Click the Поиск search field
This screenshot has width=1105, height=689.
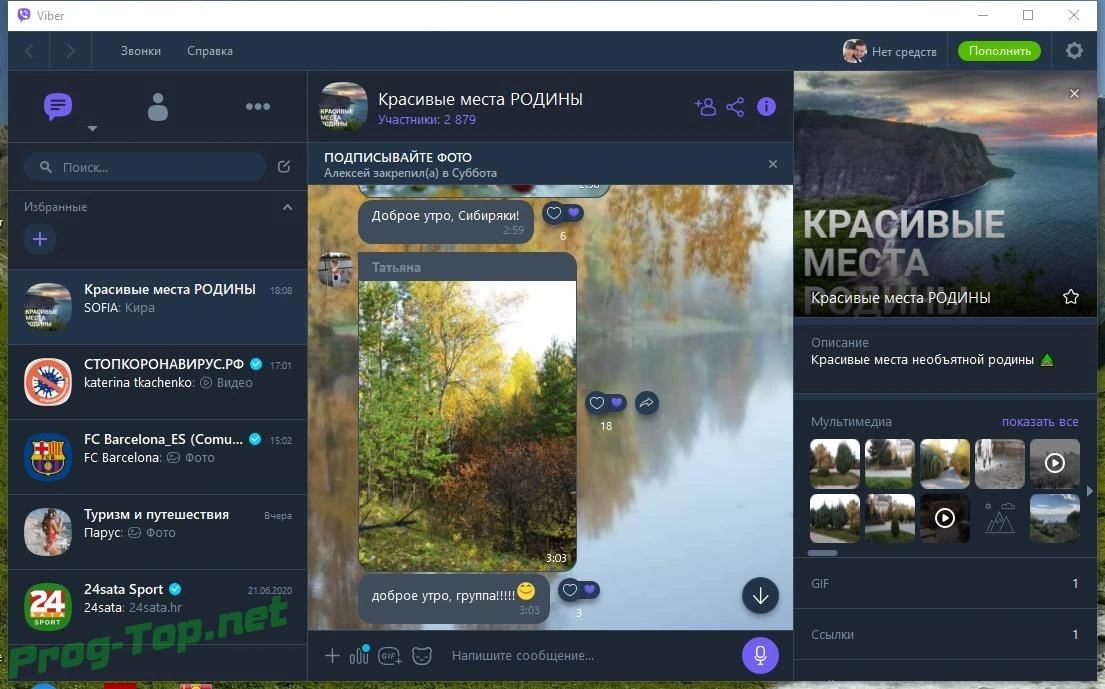[x=144, y=167]
